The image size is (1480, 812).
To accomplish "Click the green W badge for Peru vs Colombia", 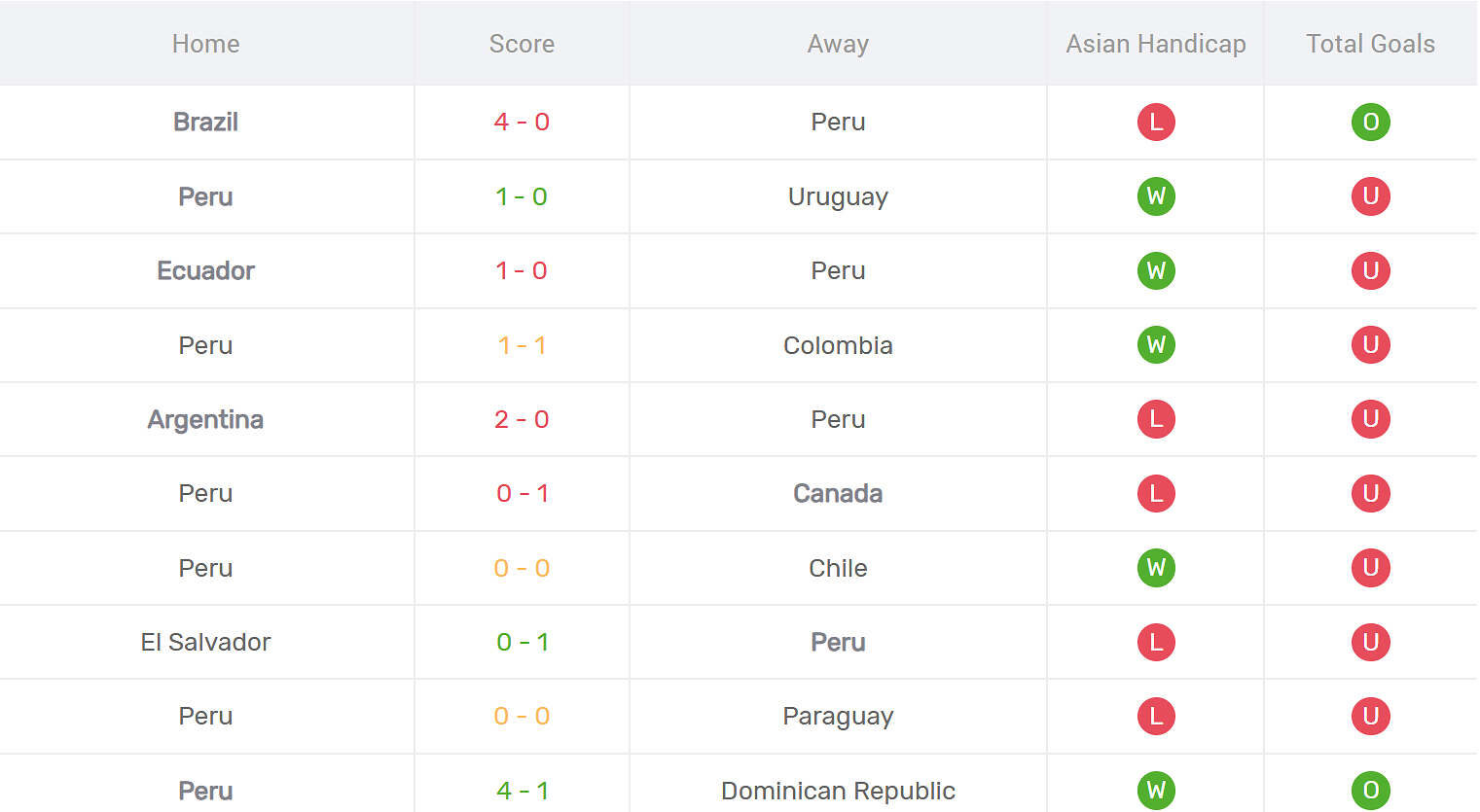I will (x=1156, y=344).
